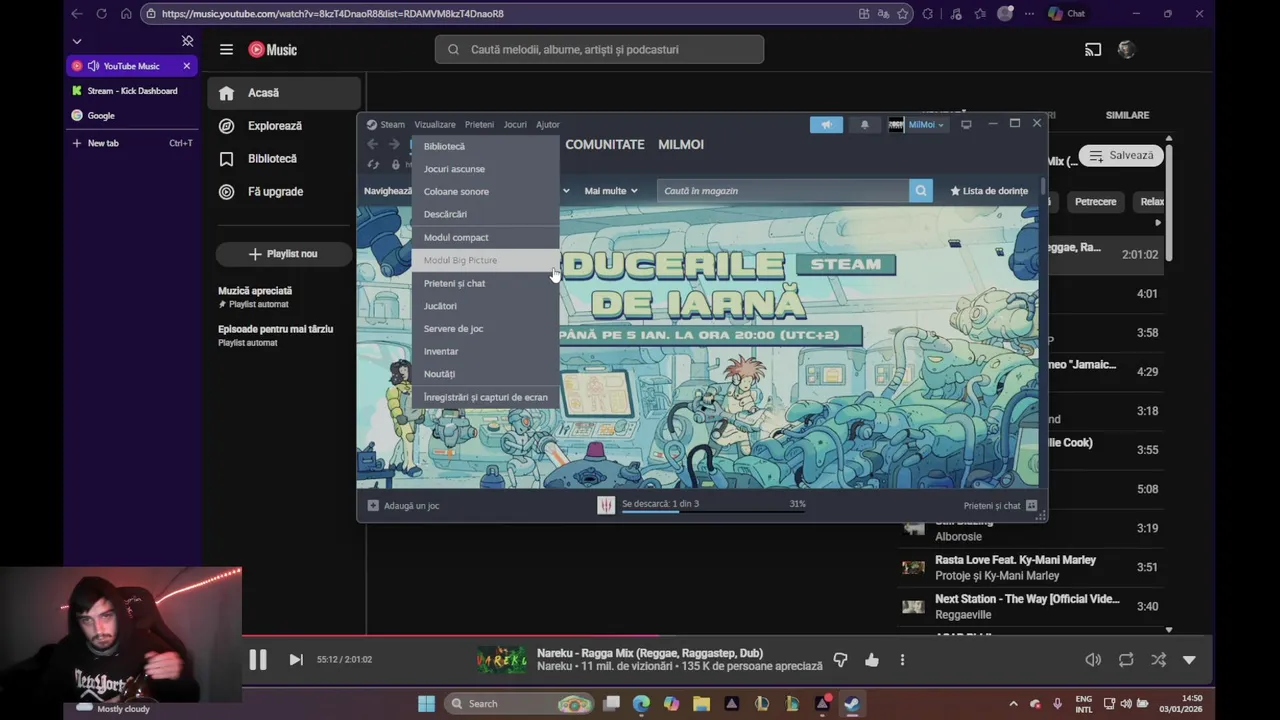
Task: Click the Steam page reload icon
Action: [x=373, y=165]
